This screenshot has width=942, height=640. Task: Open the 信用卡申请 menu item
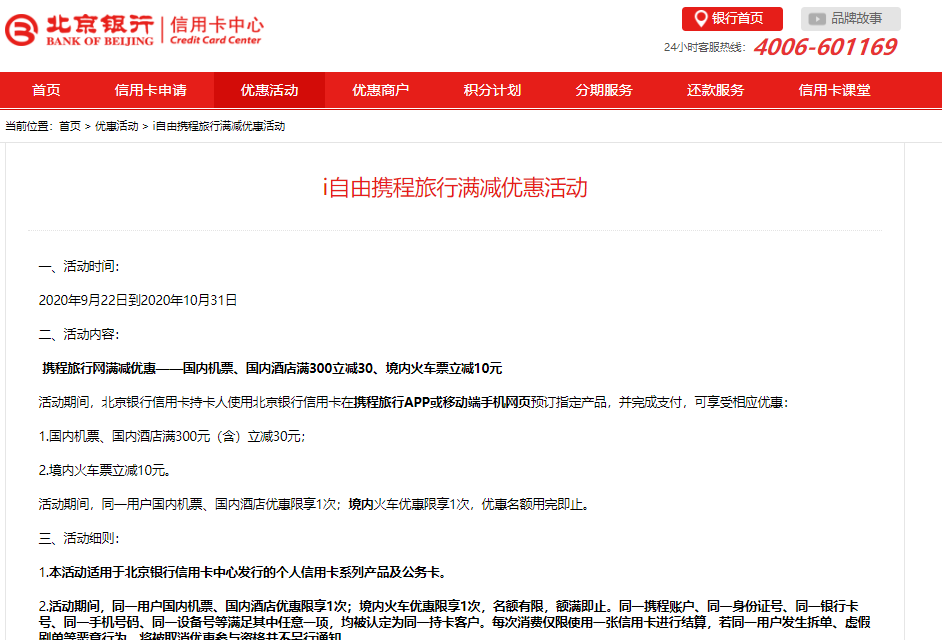[x=151, y=90]
